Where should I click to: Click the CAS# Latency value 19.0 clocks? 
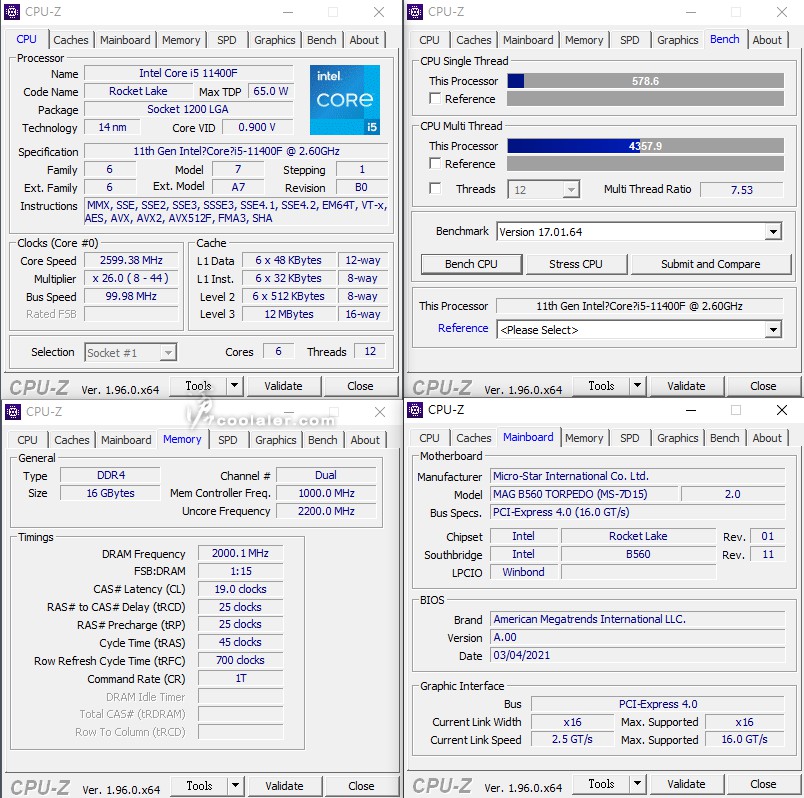(240, 589)
